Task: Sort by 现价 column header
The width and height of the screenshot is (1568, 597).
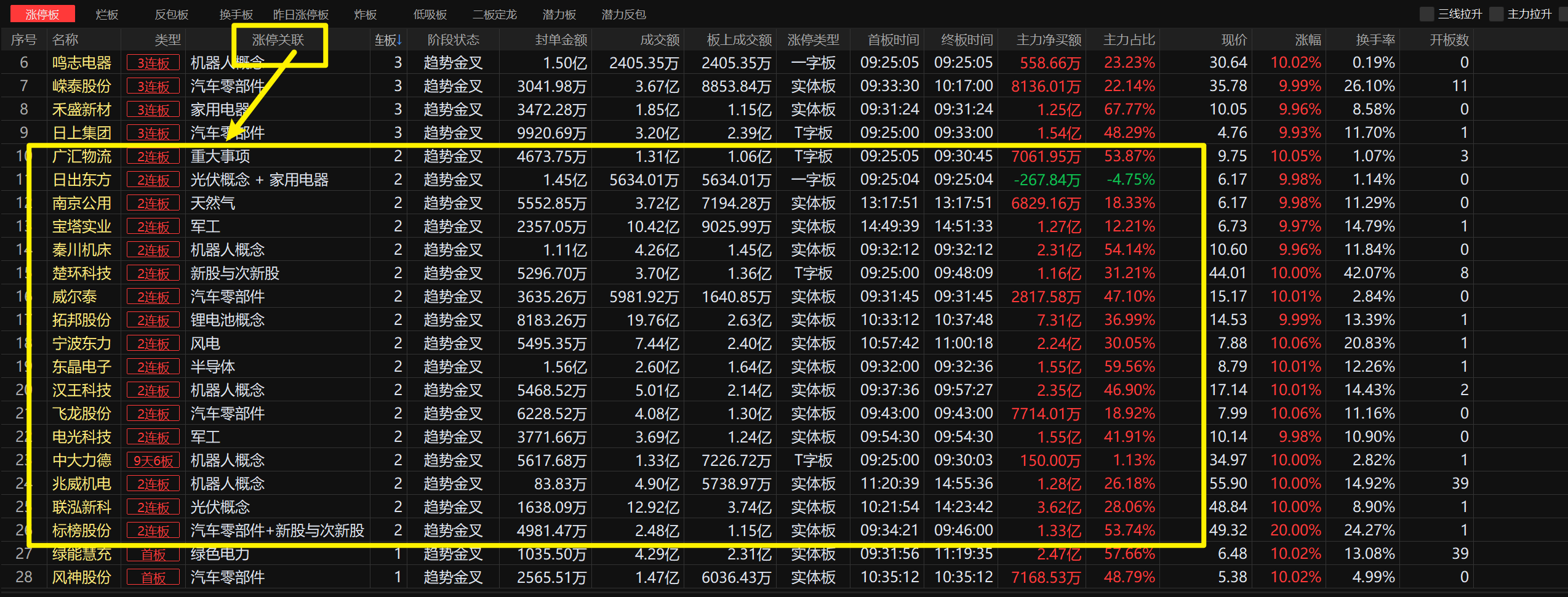Action: 1234,40
